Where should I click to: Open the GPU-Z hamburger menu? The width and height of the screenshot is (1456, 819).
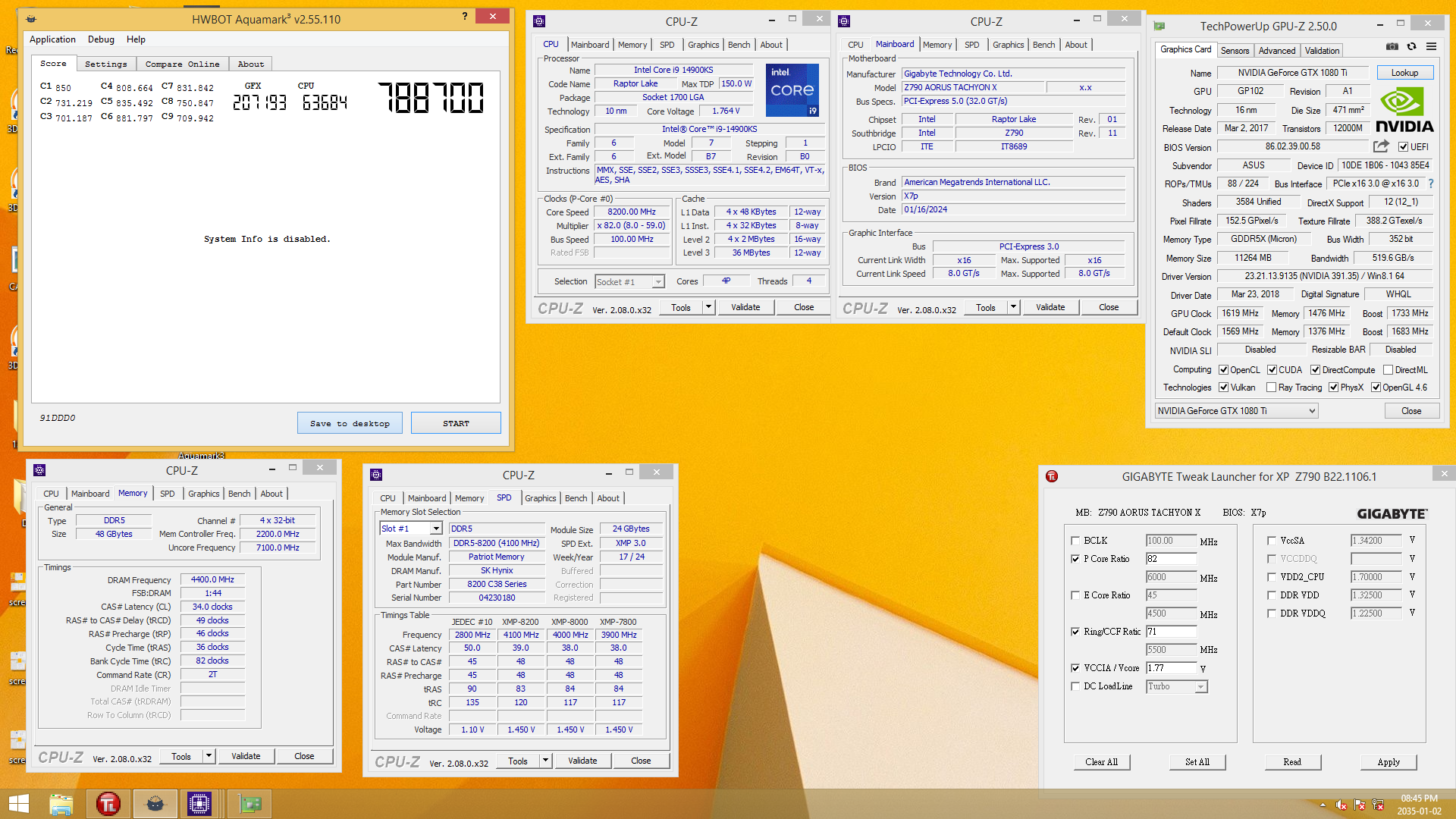point(1432,46)
